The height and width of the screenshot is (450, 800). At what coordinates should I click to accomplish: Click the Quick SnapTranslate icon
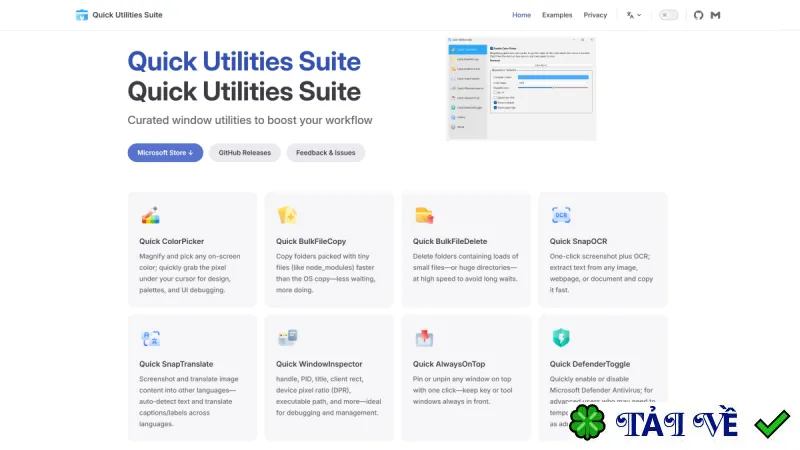[x=151, y=338]
